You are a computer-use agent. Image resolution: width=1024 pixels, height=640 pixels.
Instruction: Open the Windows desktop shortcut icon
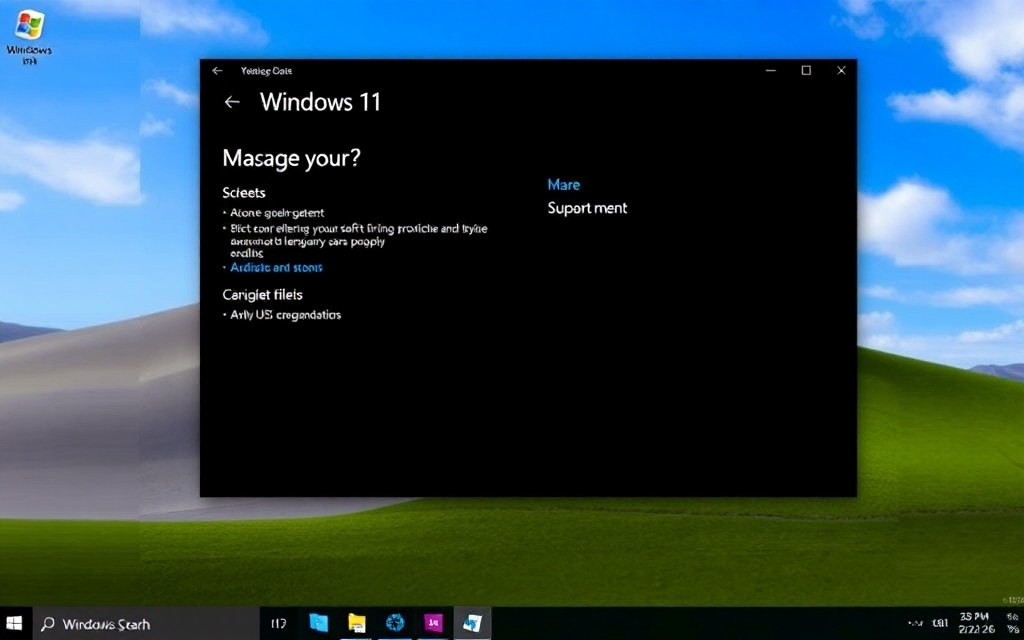[x=29, y=38]
